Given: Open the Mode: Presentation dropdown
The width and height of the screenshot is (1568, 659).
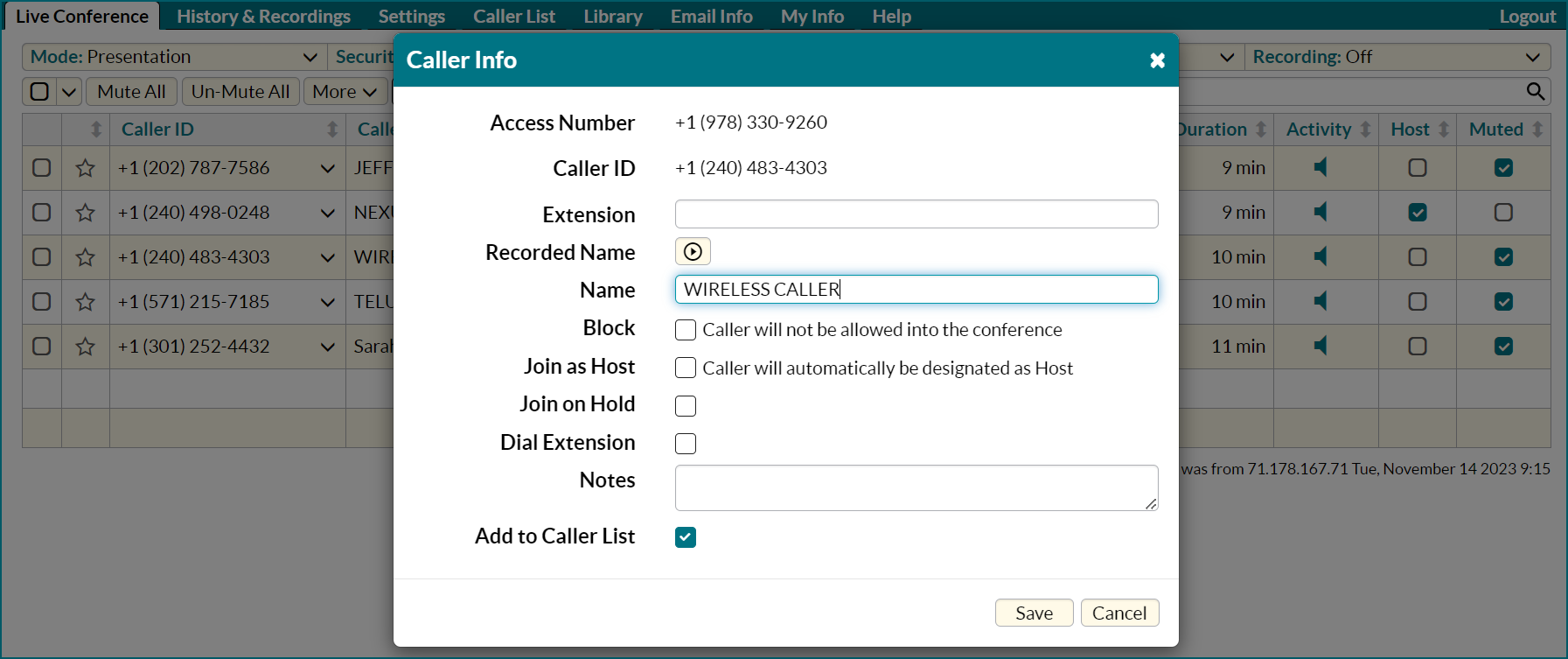Looking at the screenshot, I should click(174, 57).
